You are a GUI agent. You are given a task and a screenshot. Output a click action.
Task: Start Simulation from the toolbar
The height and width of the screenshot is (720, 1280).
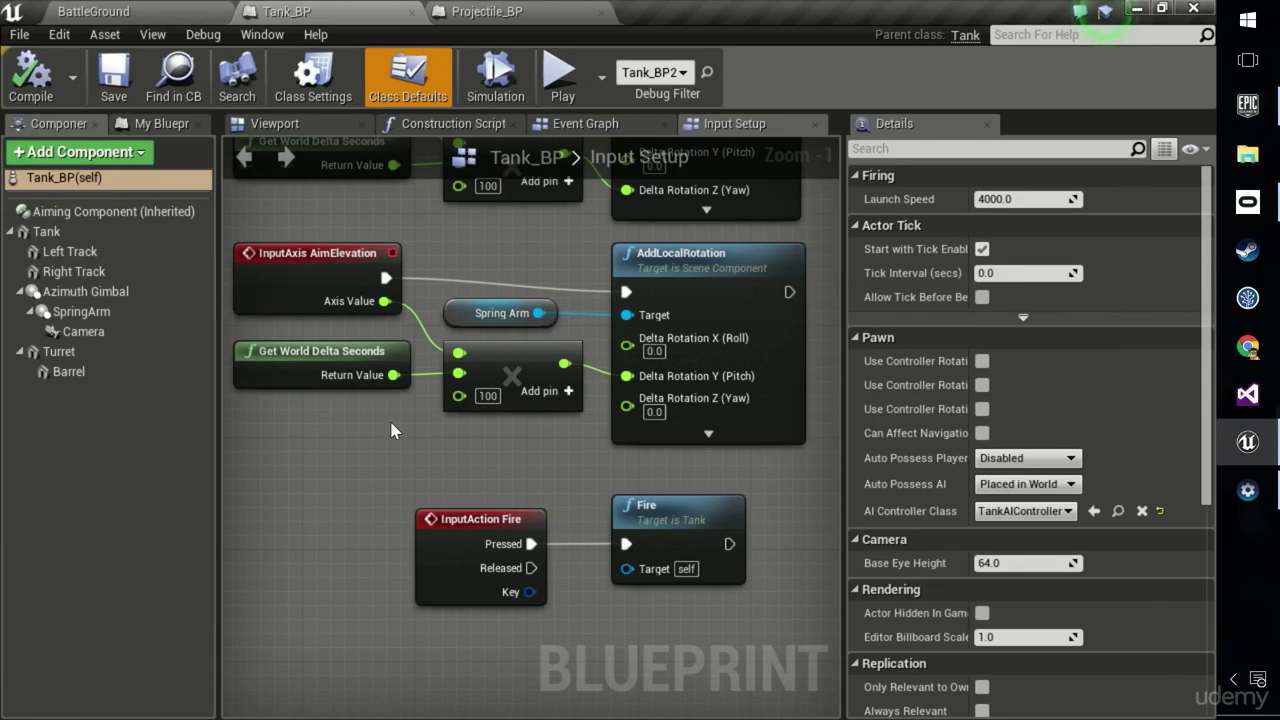495,77
